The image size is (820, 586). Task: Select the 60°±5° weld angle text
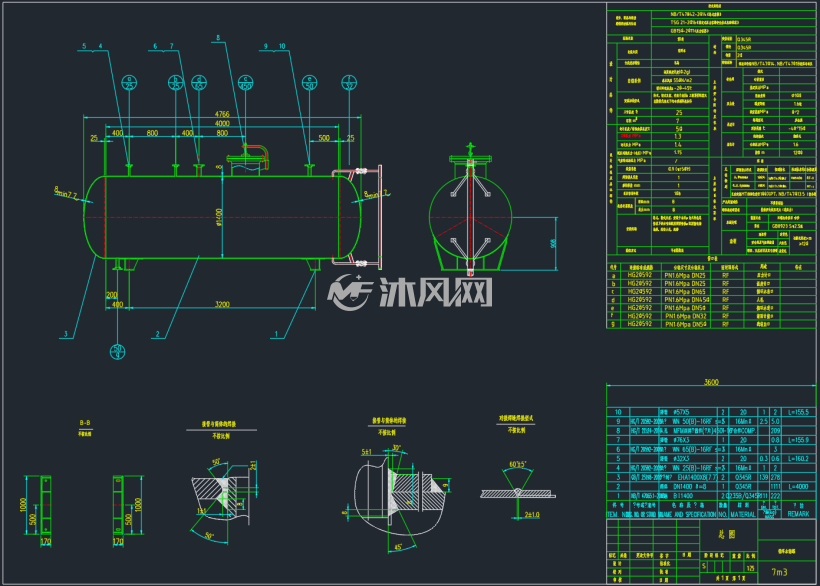(x=518, y=464)
